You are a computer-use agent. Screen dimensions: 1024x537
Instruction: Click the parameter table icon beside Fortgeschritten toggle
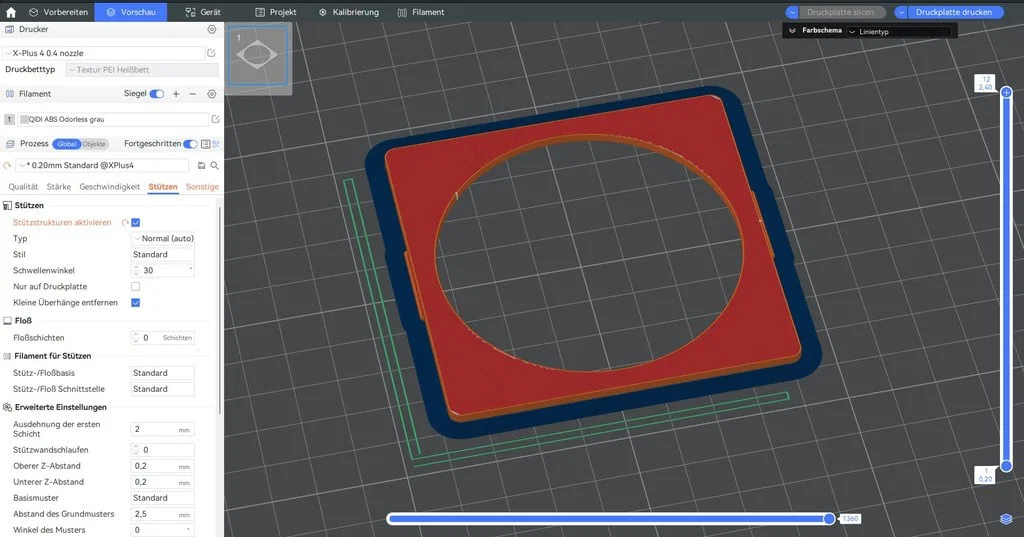coord(206,144)
